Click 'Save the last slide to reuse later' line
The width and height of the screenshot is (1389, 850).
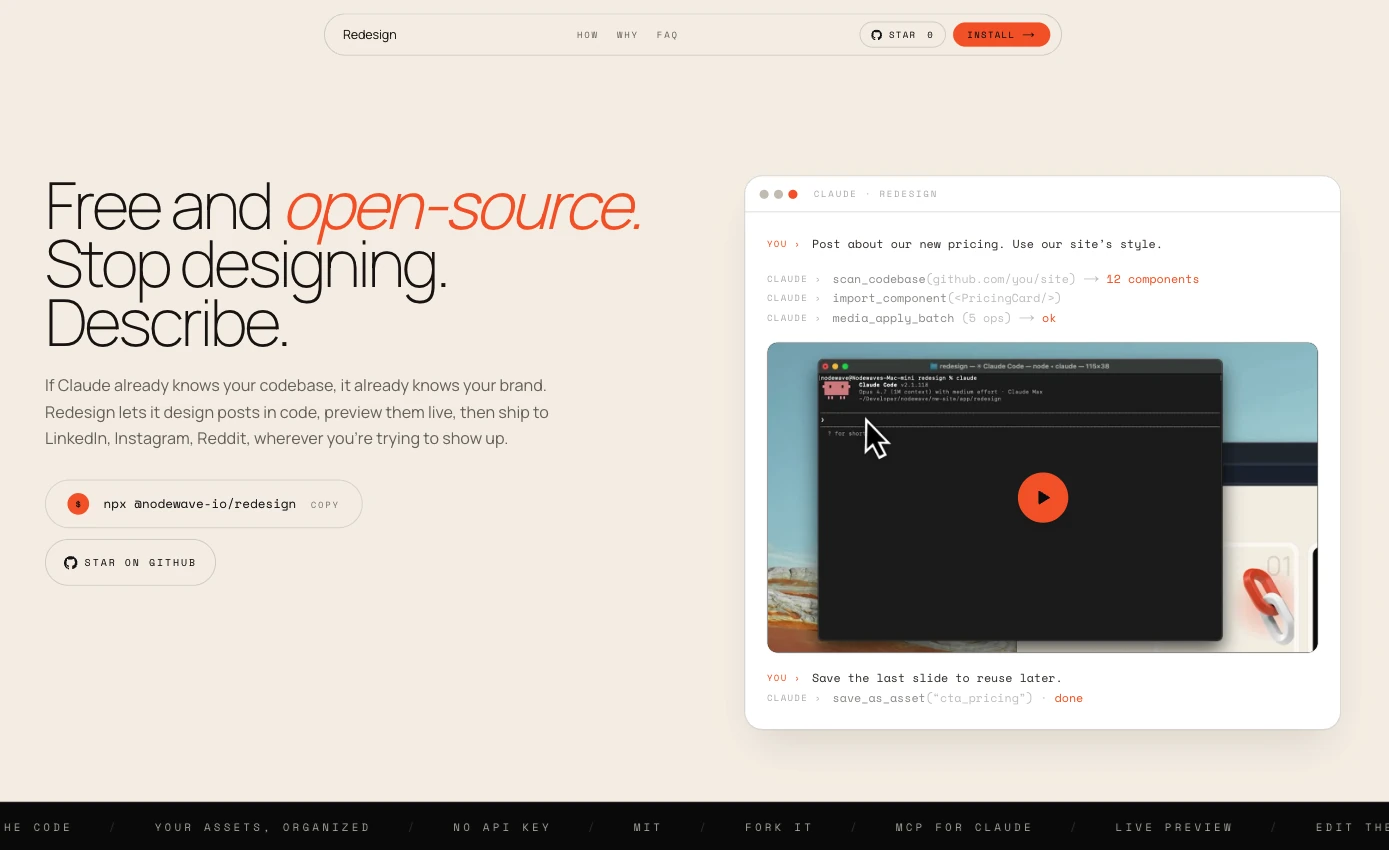[937, 678]
